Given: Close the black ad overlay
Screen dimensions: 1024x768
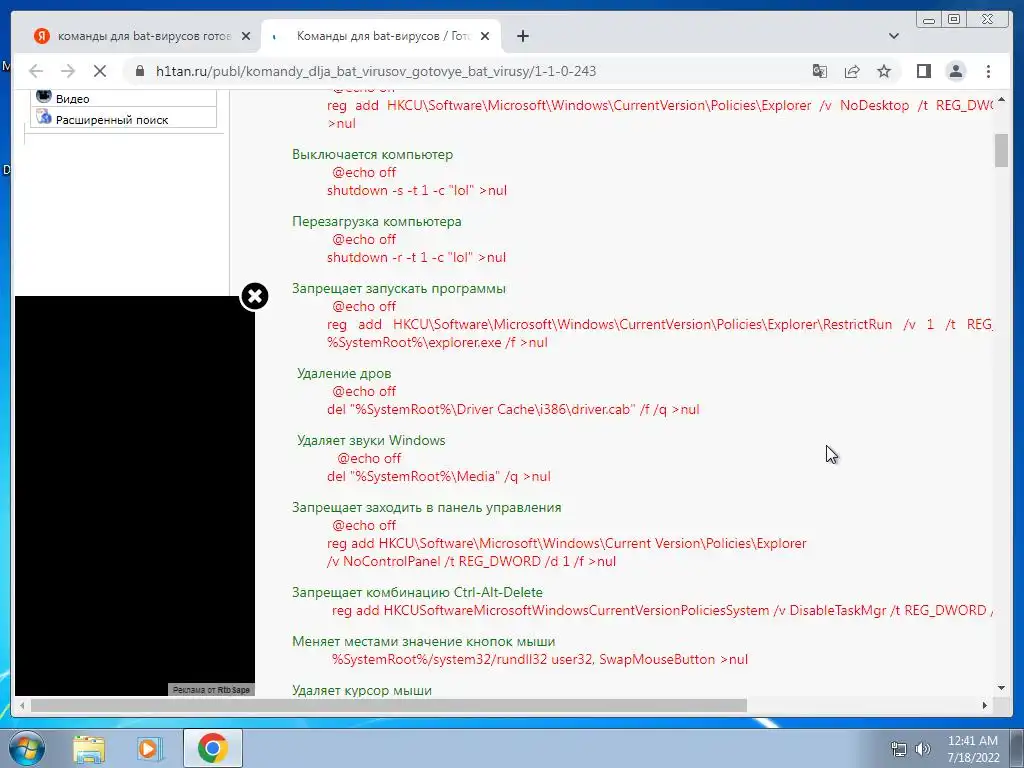Looking at the screenshot, I should click(255, 296).
